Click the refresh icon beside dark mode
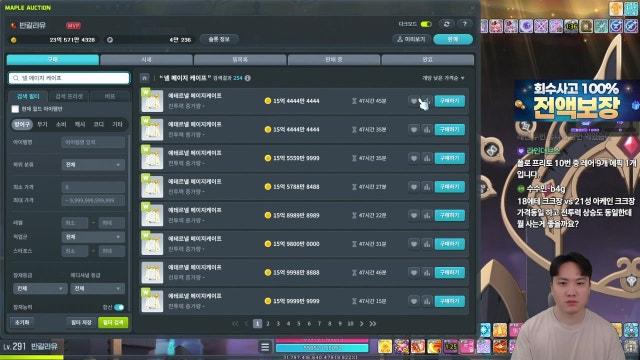This screenshot has height=360, width=640. [447, 24]
